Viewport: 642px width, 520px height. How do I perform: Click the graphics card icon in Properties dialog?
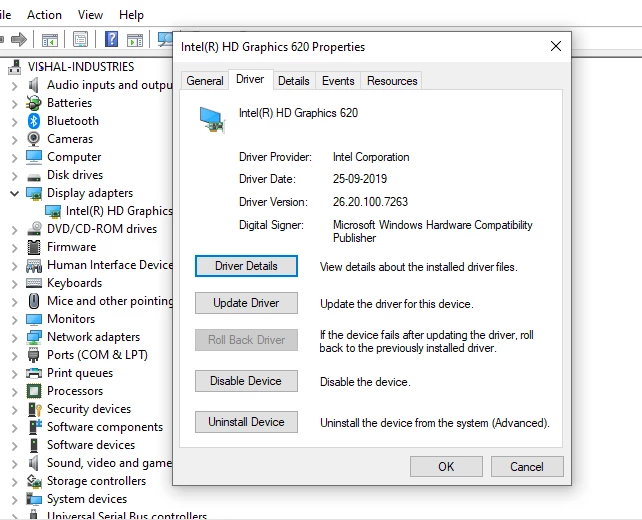pos(212,119)
